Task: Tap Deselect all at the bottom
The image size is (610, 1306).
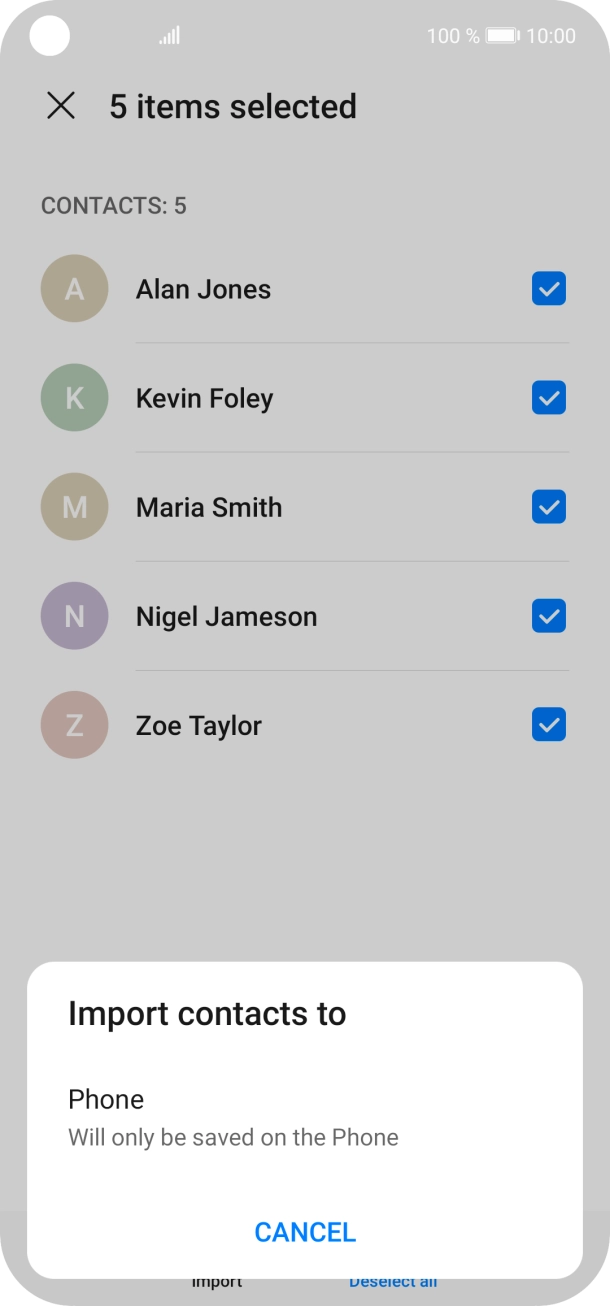Action: click(393, 1283)
